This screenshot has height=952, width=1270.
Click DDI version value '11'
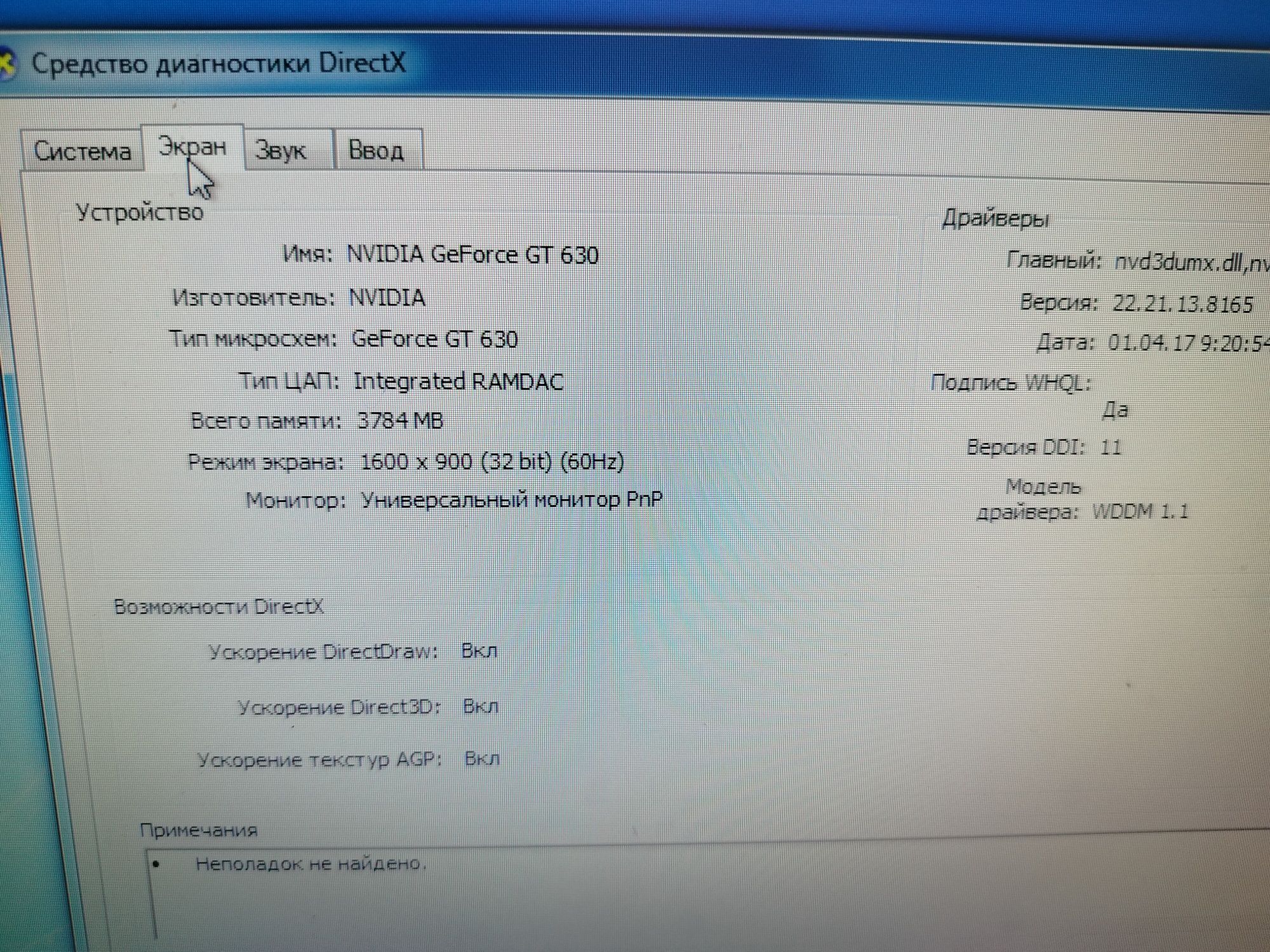point(1111,447)
